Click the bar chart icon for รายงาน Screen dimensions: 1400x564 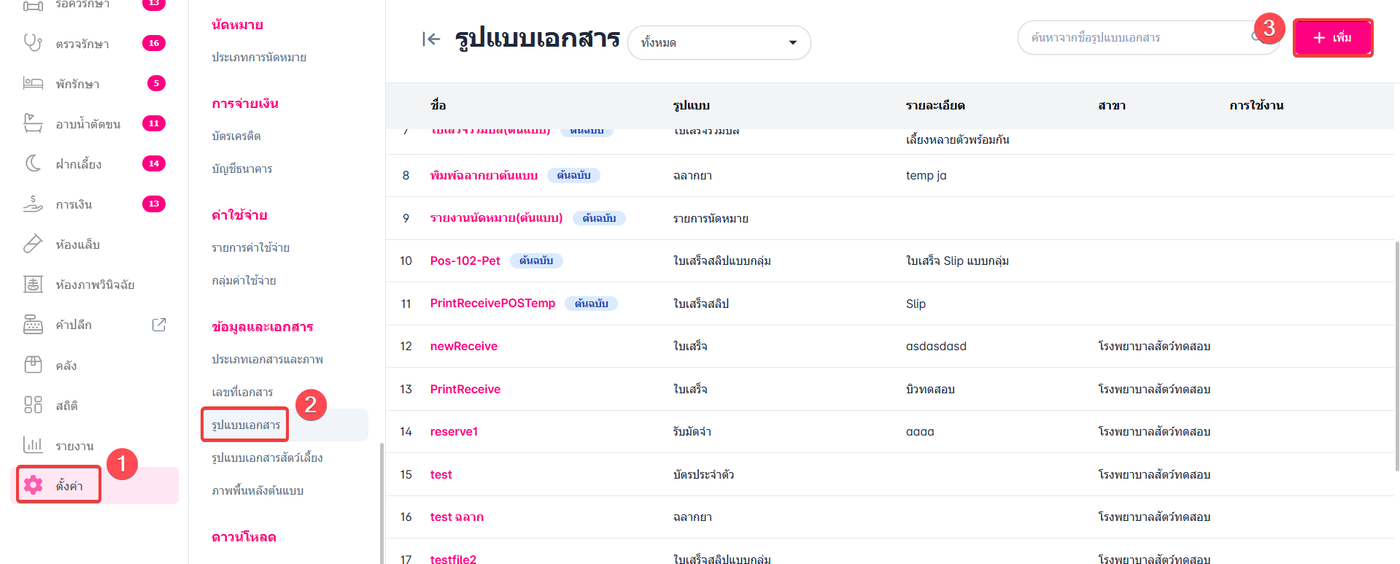[x=33, y=445]
